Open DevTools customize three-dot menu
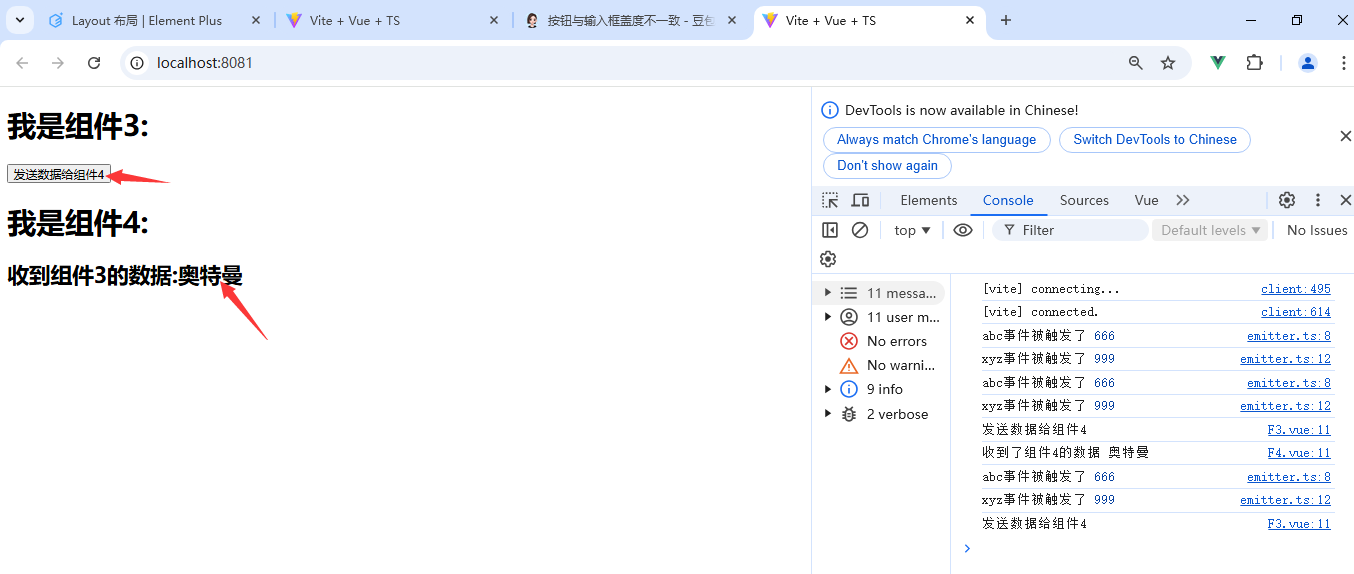Viewport: 1354px width, 574px height. (x=1318, y=200)
